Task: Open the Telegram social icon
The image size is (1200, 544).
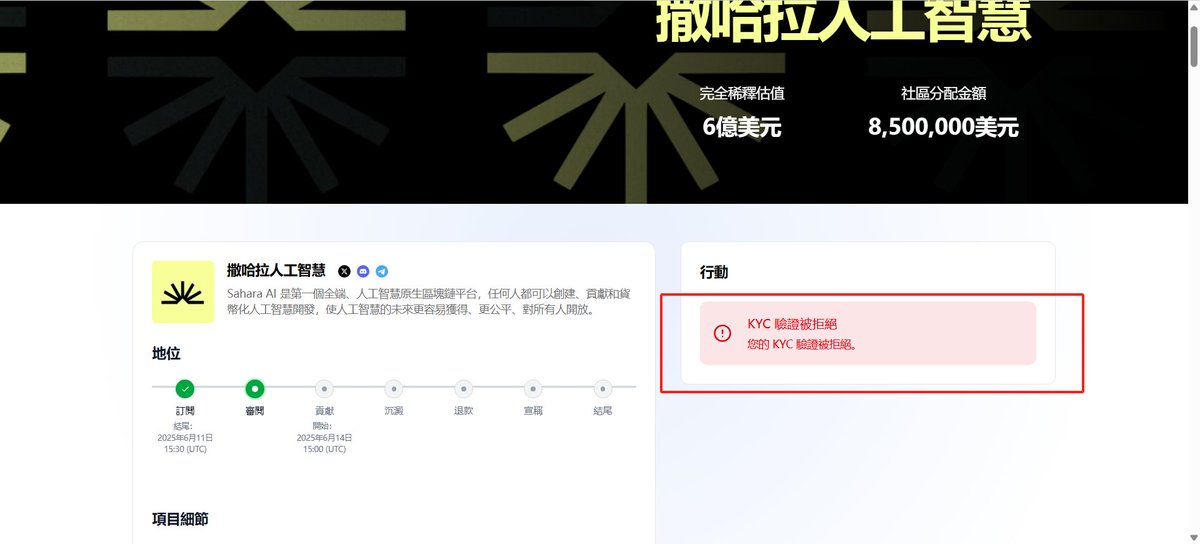Action: tap(382, 271)
